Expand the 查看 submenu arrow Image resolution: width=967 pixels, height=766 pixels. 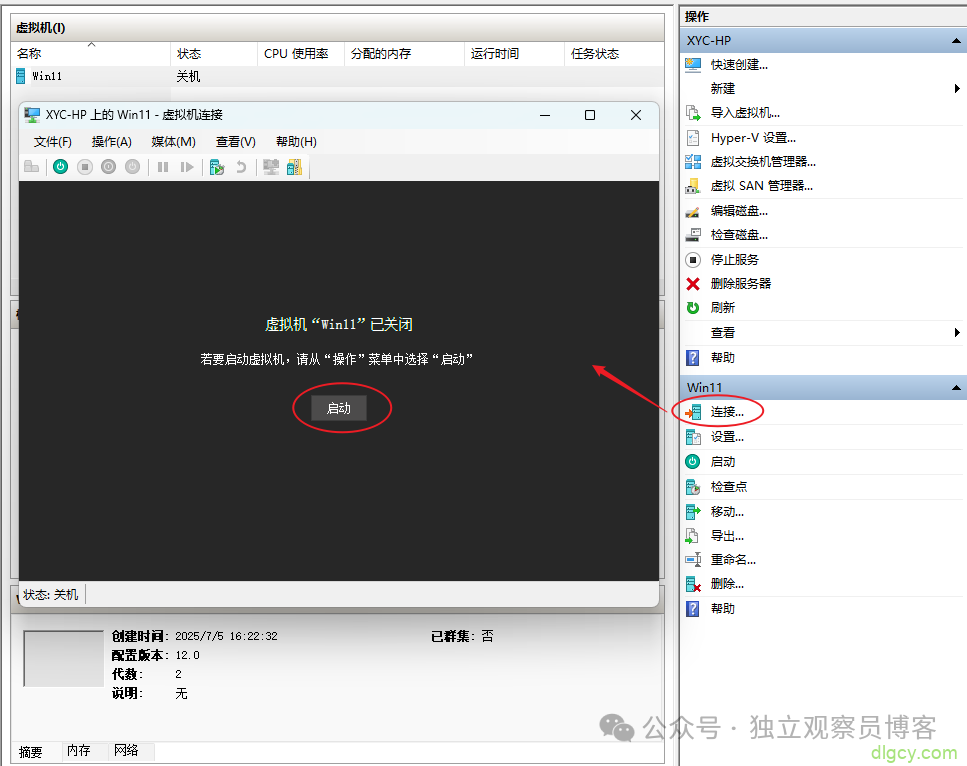(956, 332)
